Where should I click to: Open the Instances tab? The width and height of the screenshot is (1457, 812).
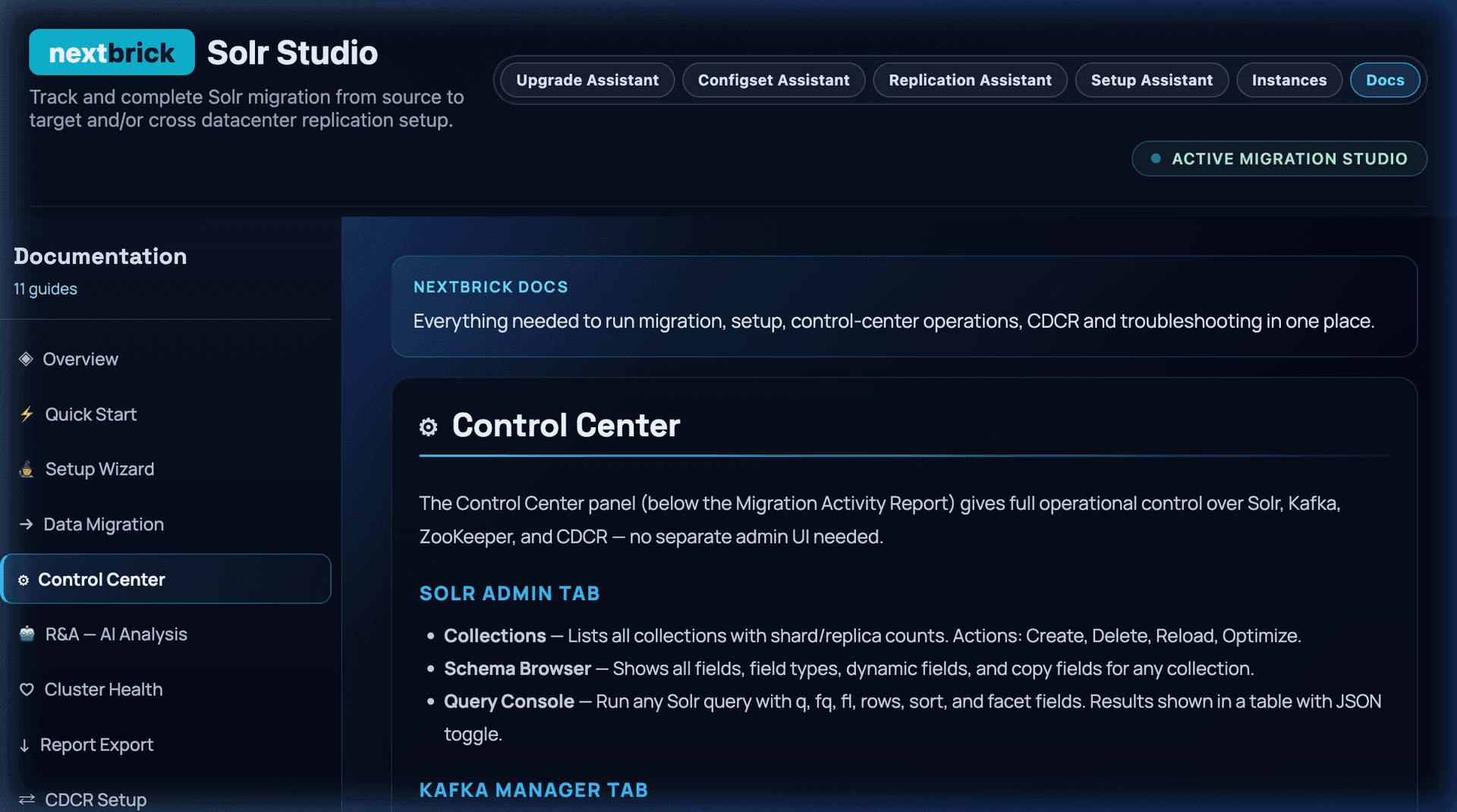pyautogui.click(x=1289, y=80)
